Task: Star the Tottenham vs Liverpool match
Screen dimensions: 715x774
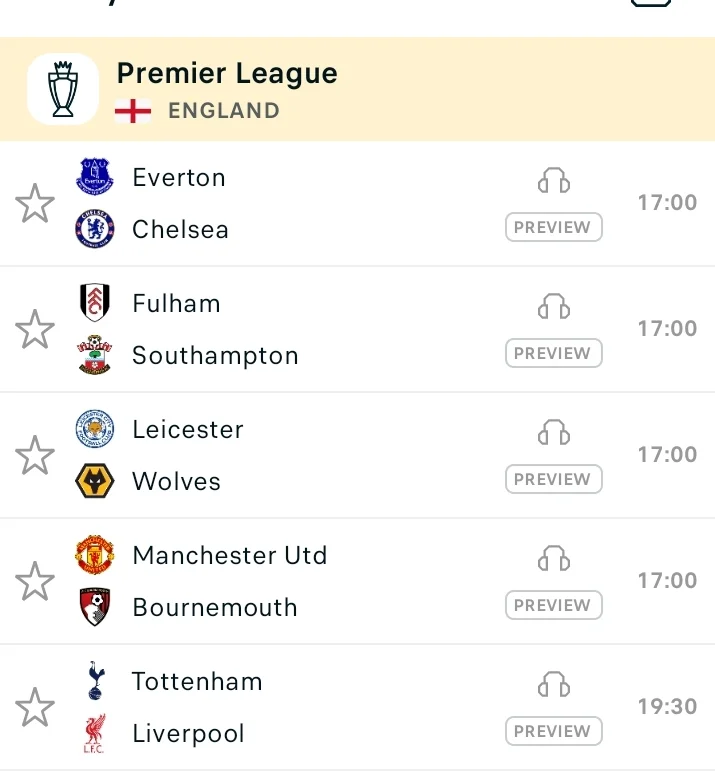Action: coord(35,707)
